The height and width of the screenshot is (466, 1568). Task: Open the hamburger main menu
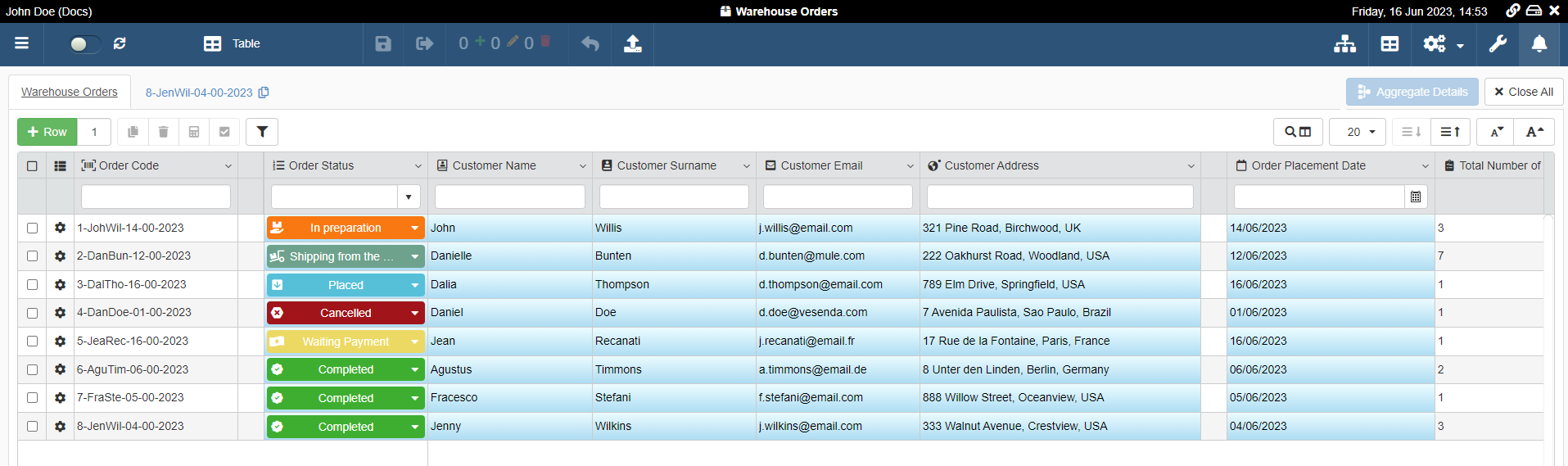(22, 43)
